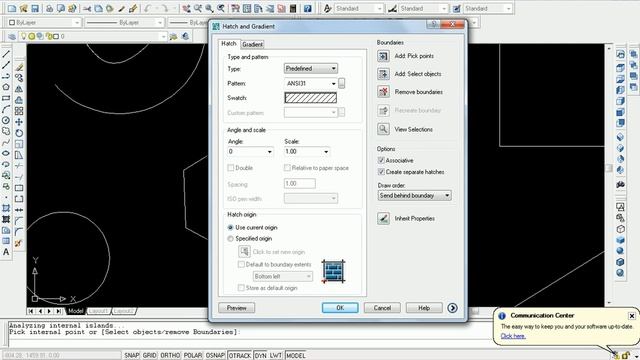Open the color ByLayer dropdown
Viewport: 640px width, 360px height.
pyautogui.click(x=44, y=22)
